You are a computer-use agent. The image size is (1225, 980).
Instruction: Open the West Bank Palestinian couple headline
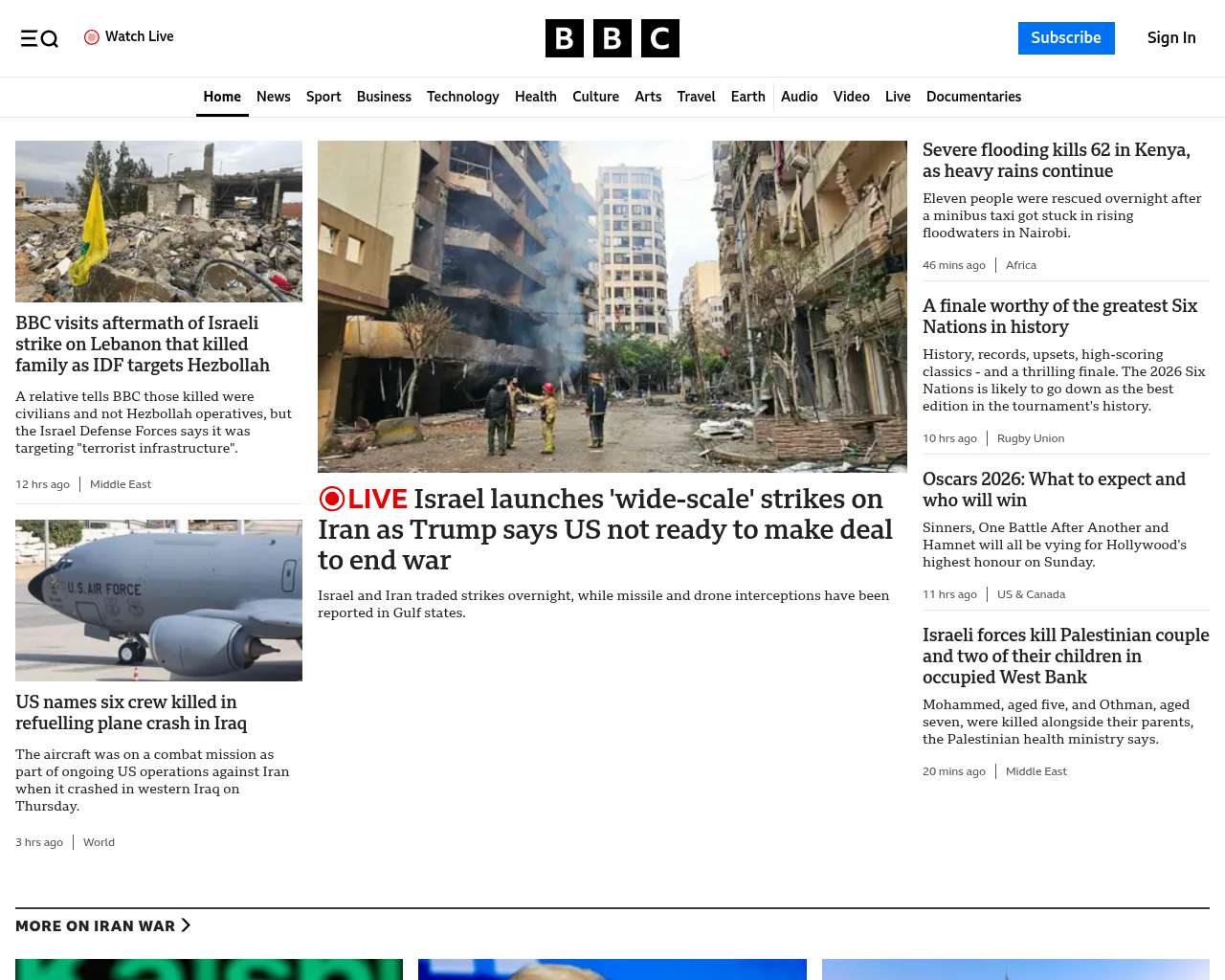click(x=1066, y=657)
